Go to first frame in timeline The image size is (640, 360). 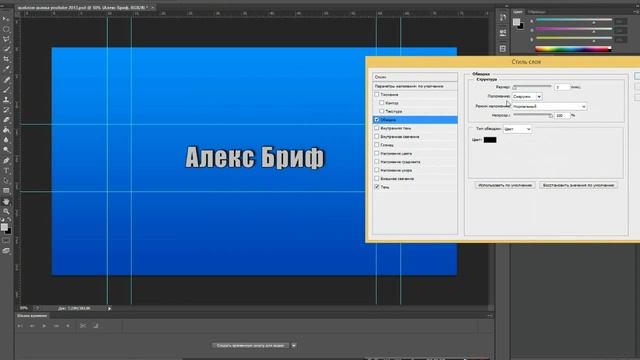20,326
